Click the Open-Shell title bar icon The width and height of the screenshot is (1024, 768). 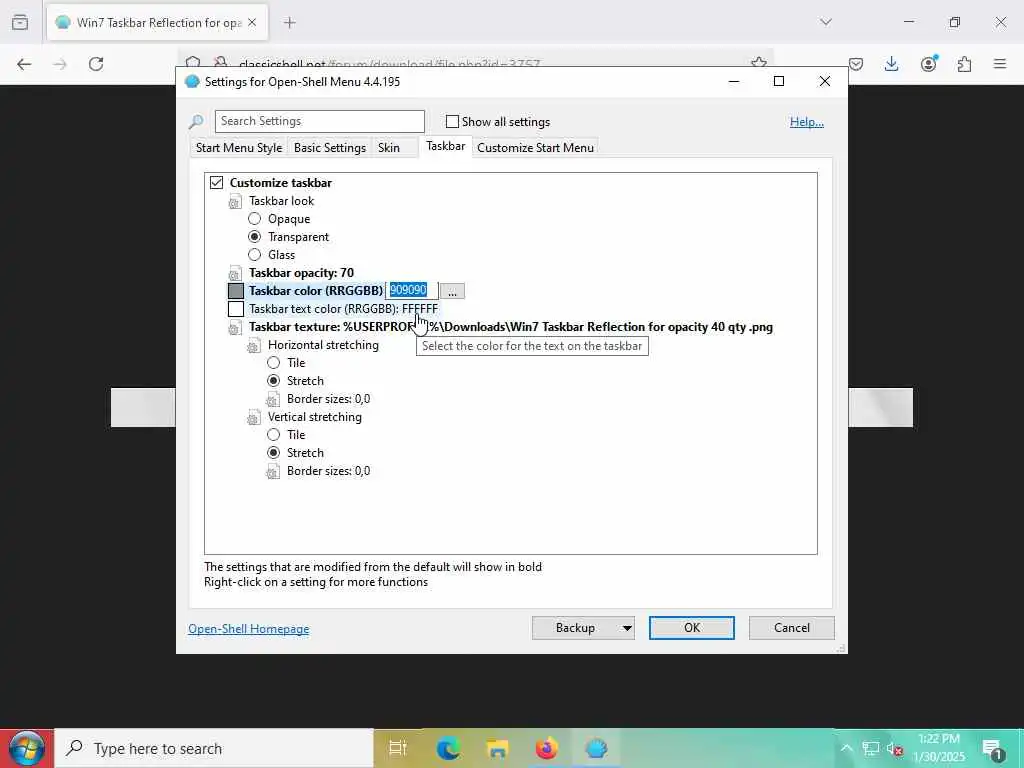192,82
